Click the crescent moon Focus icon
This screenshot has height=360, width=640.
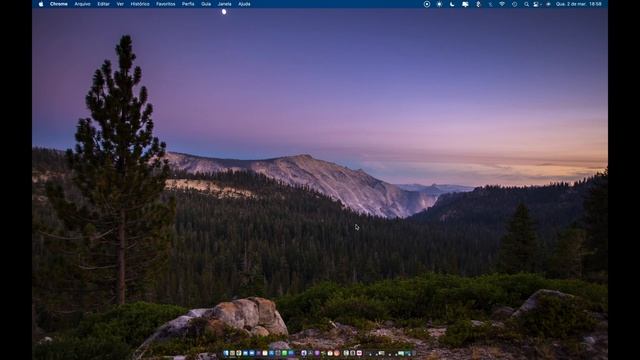[x=452, y=4]
